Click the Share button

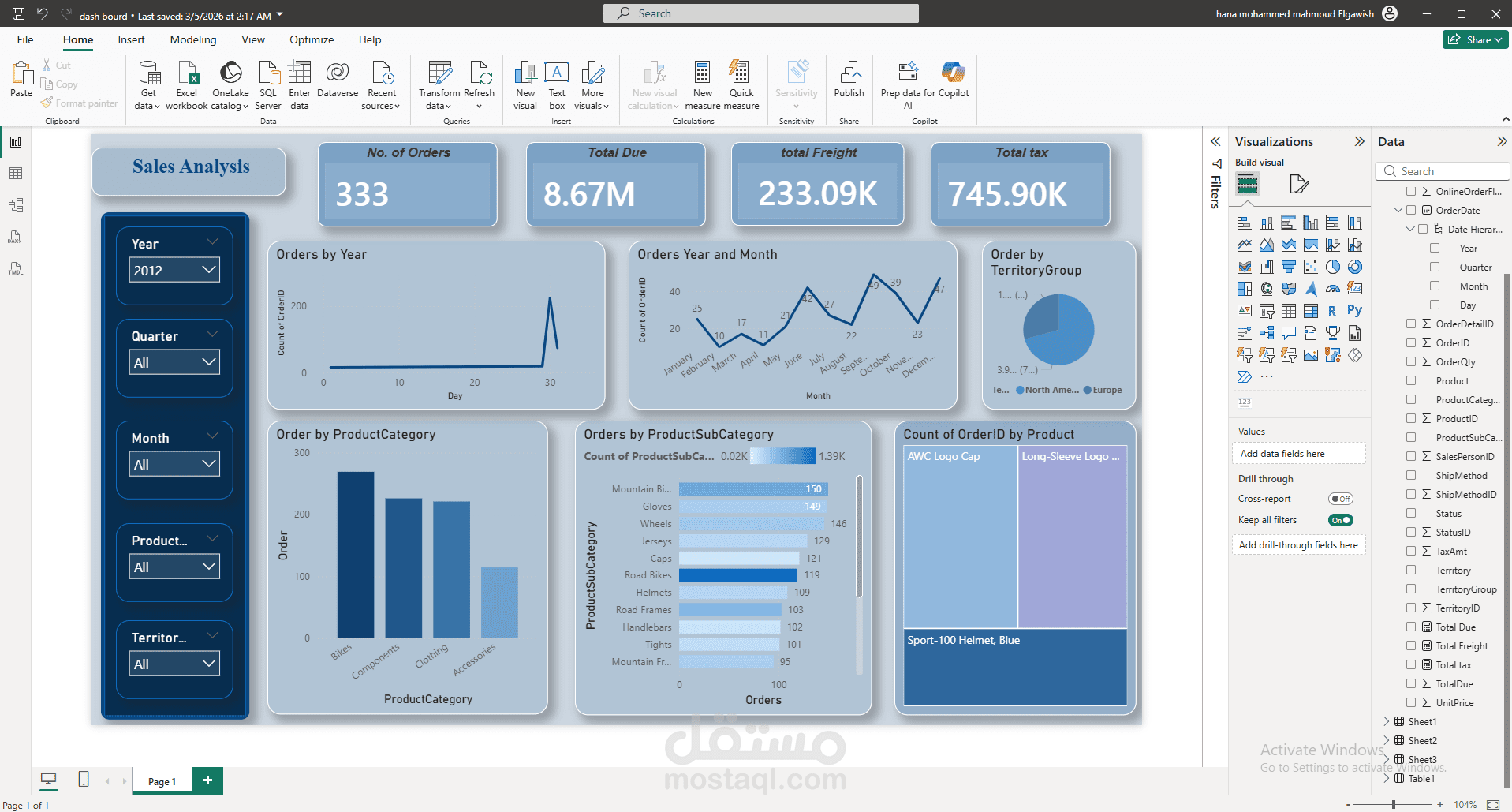[x=1476, y=39]
